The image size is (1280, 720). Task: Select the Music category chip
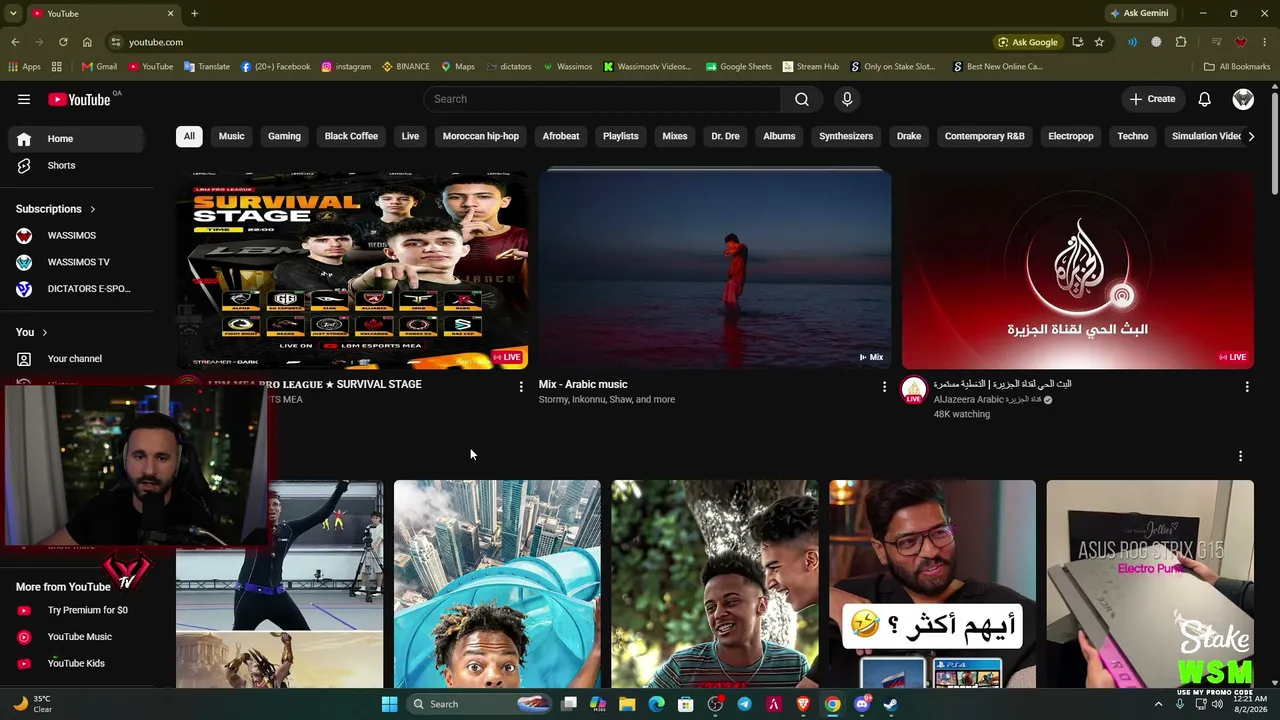(231, 136)
